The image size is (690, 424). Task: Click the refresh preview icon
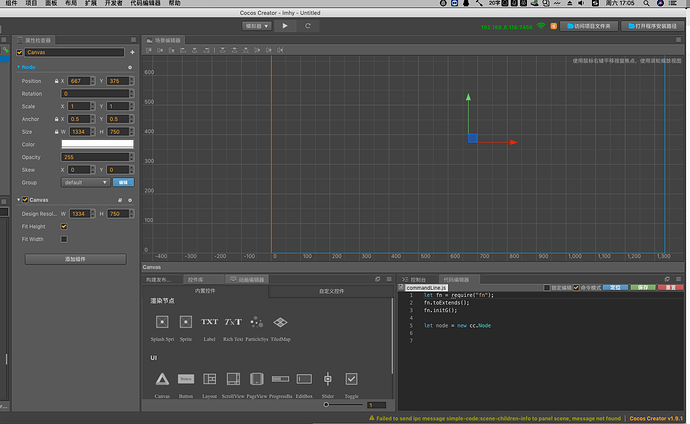coord(308,26)
